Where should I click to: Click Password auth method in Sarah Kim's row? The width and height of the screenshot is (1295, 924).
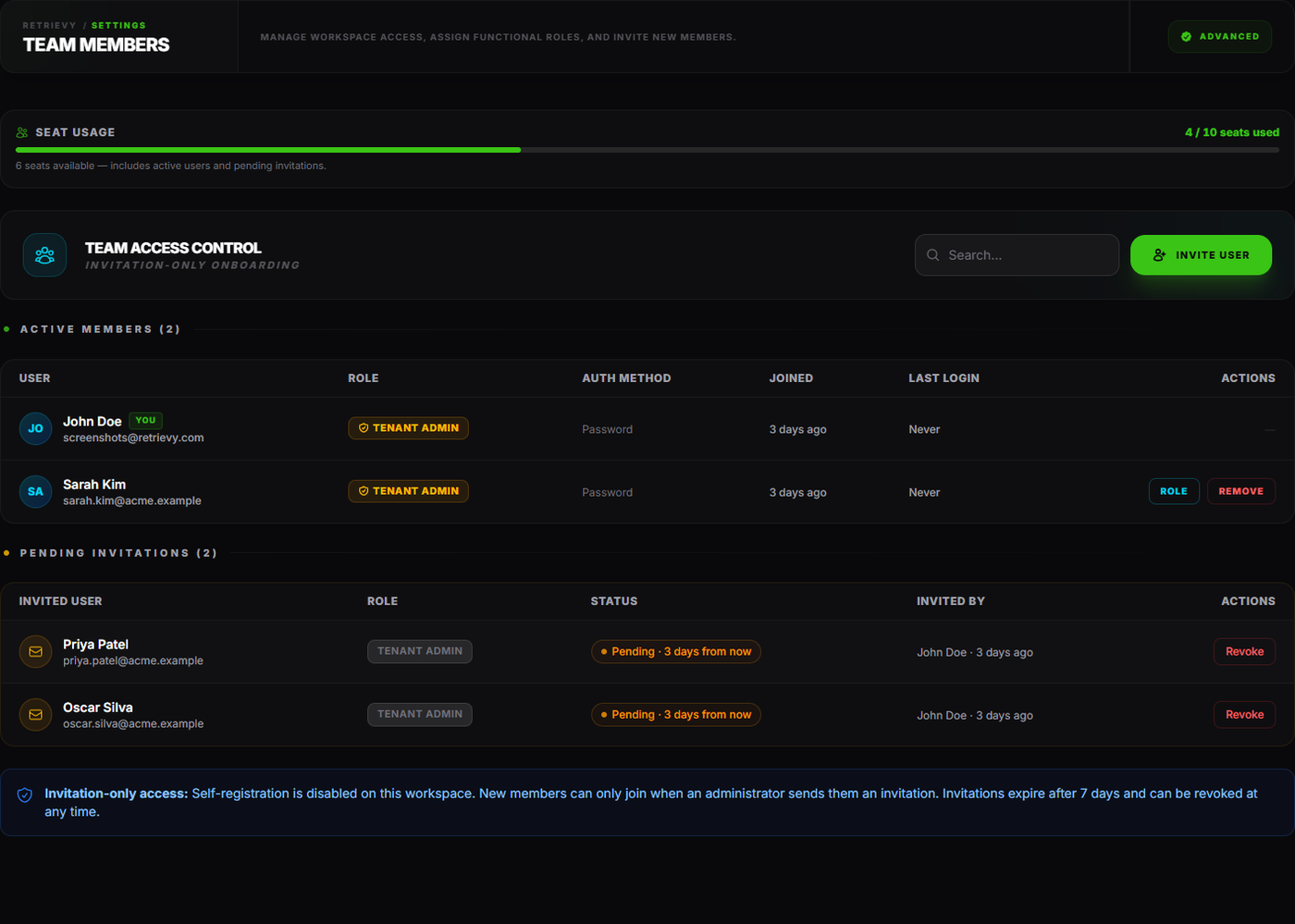607,492
